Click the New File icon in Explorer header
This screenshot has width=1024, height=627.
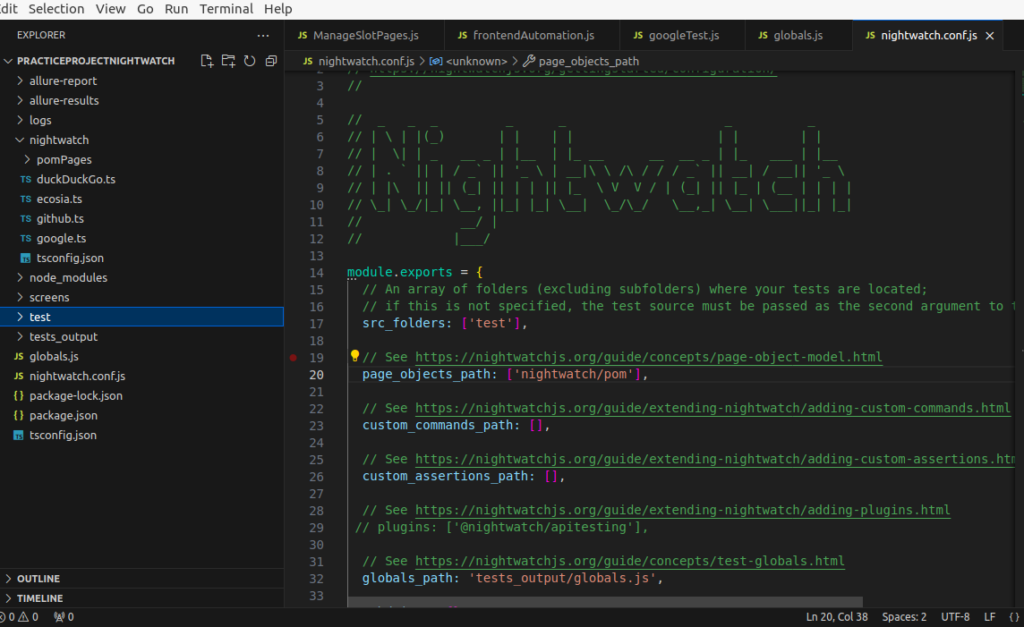click(x=207, y=61)
